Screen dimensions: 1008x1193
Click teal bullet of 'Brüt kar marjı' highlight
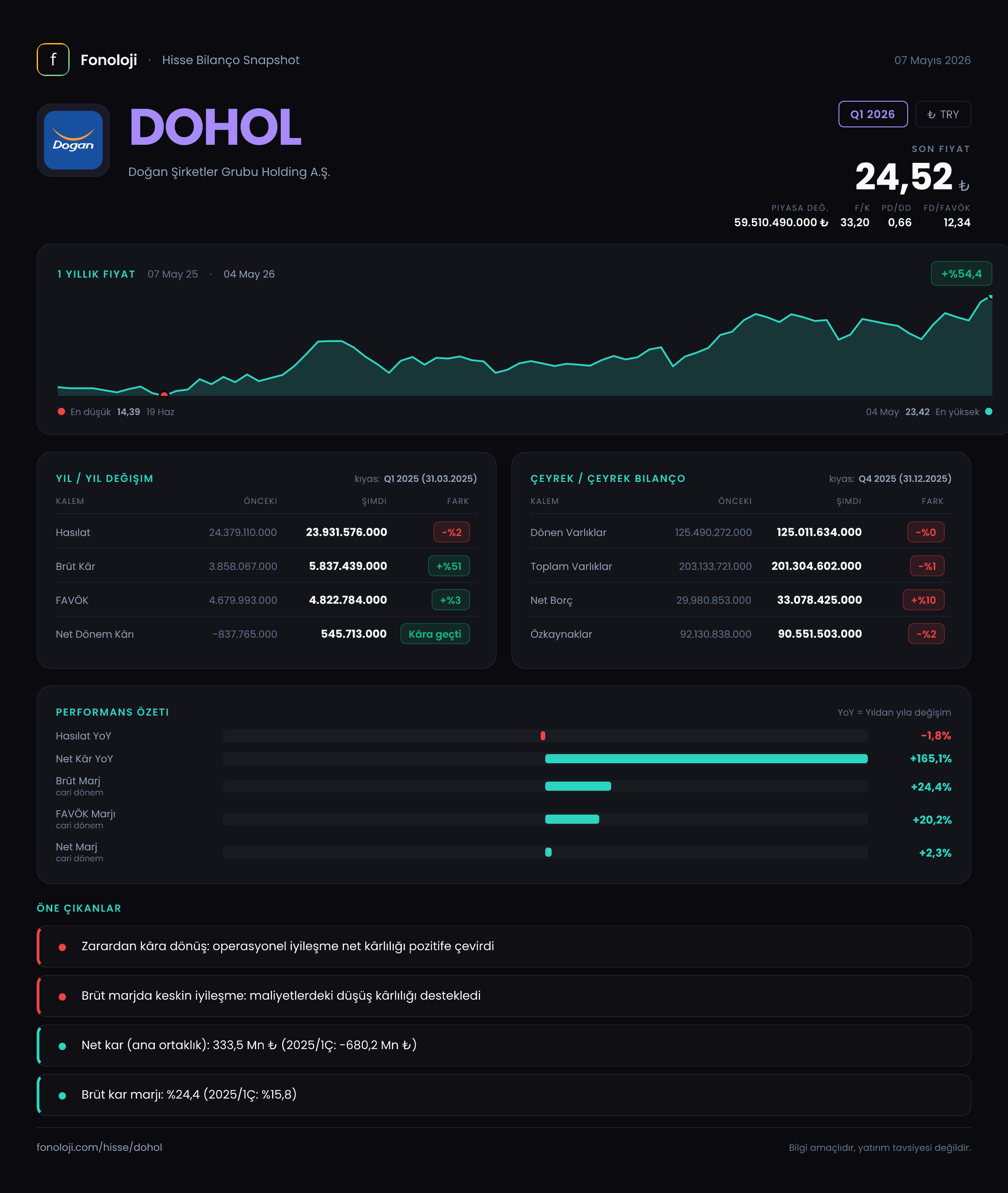62,1096
